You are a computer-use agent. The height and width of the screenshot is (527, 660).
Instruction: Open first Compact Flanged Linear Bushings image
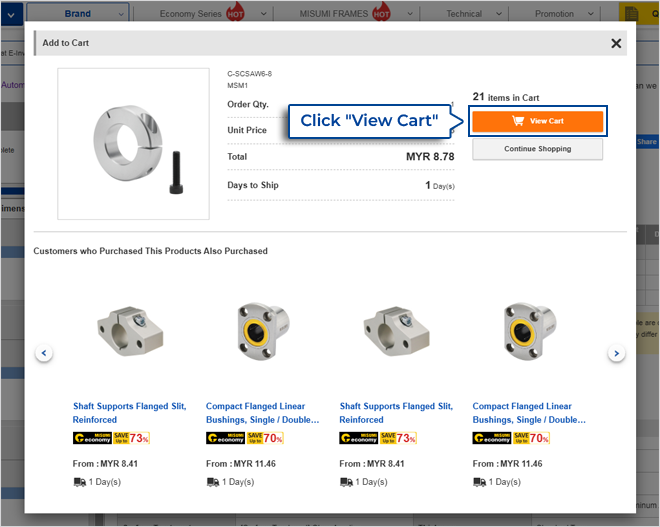click(259, 330)
